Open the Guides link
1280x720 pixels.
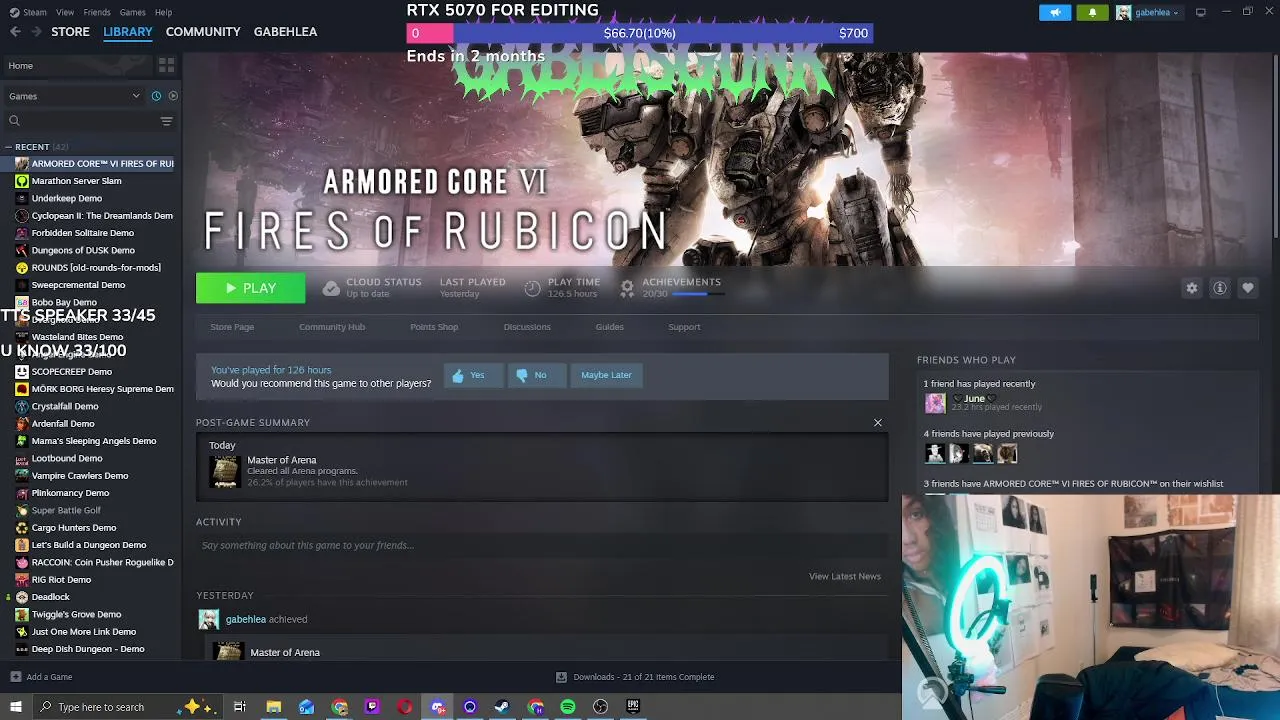[609, 327]
